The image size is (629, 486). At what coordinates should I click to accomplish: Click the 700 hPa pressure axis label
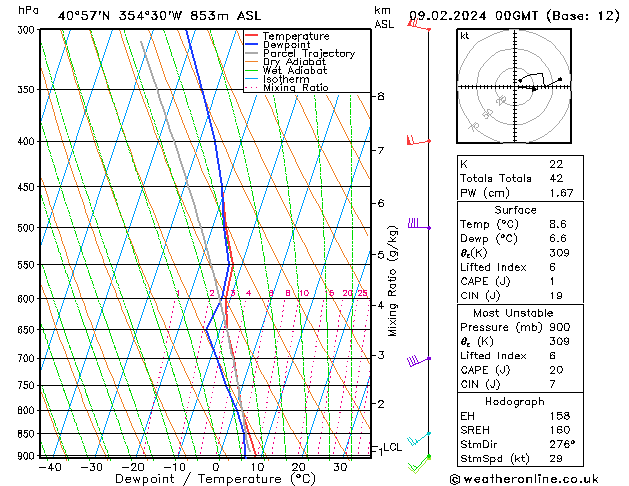coord(26,358)
